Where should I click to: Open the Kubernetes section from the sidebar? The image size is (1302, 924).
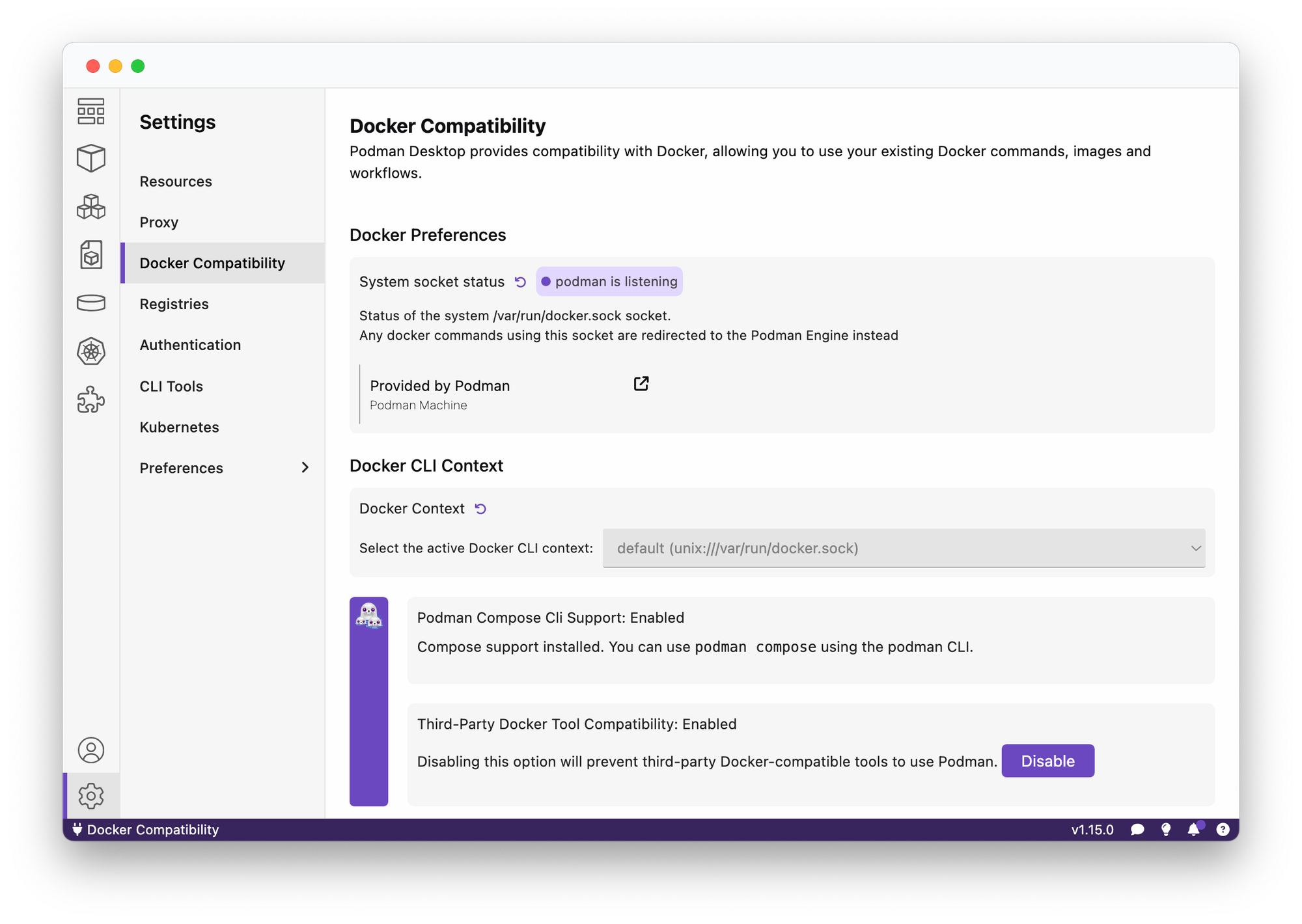tap(91, 351)
